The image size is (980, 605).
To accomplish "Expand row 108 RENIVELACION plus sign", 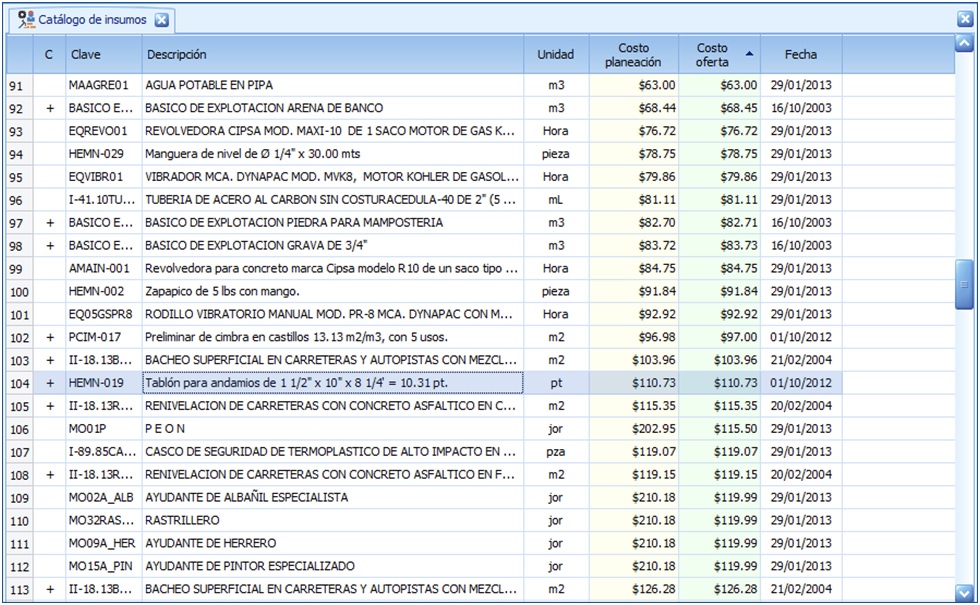I will pyautogui.click(x=49, y=475).
